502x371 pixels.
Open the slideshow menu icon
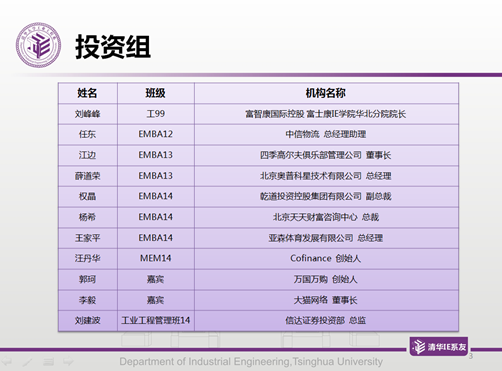(x=49, y=361)
